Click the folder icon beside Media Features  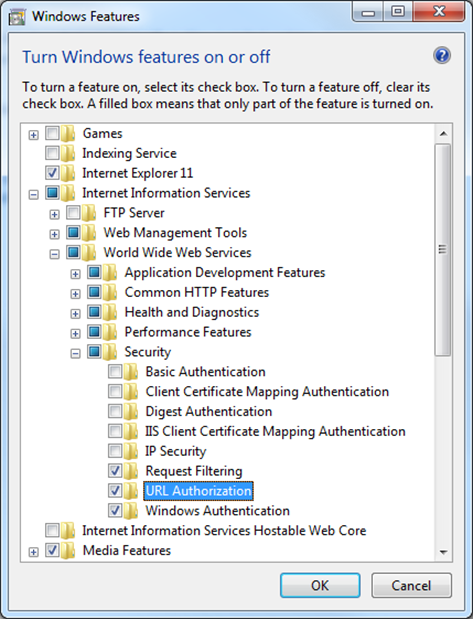point(68,550)
